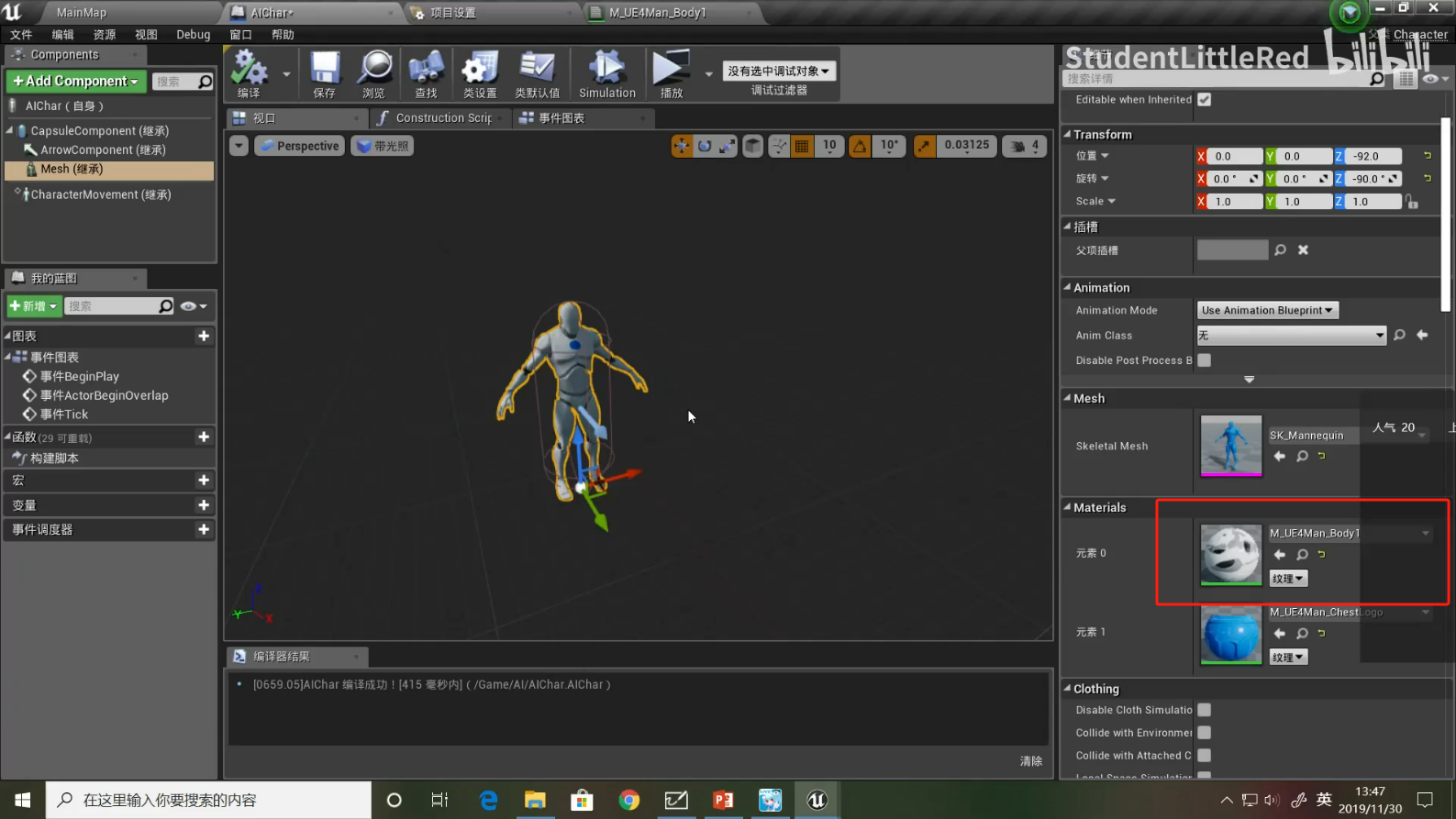Click the M_UE4Man_Body1 material thumbnail
1456x819 pixels.
pos(1230,554)
